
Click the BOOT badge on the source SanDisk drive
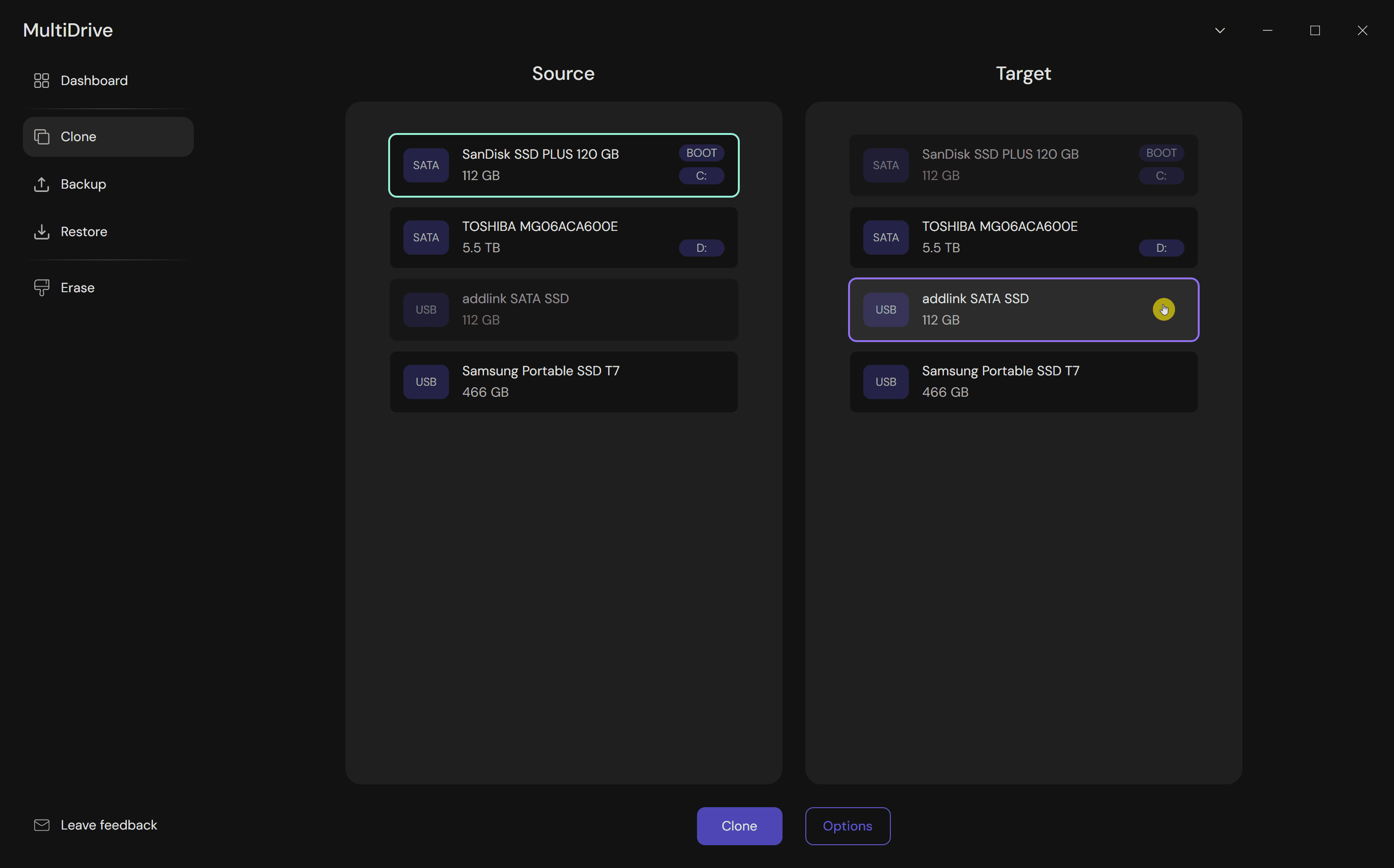coord(700,153)
